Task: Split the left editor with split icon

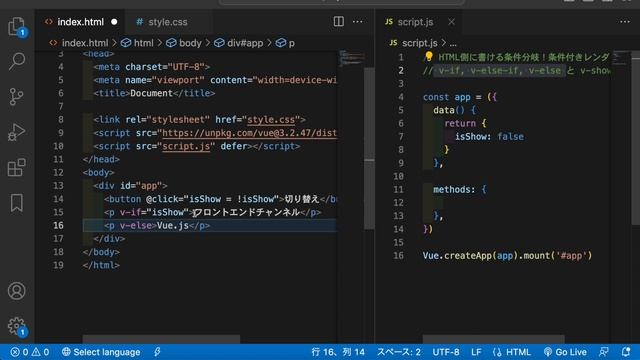Action: (x=338, y=22)
